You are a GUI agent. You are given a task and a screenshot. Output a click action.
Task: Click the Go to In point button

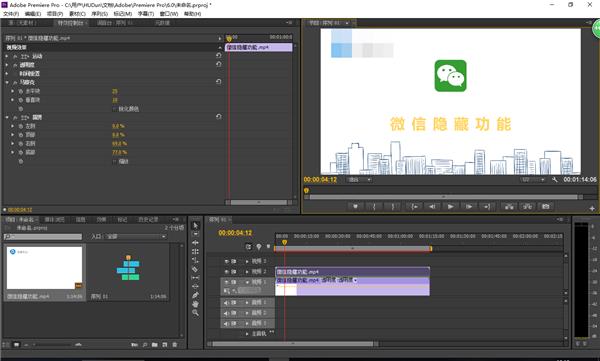point(414,206)
